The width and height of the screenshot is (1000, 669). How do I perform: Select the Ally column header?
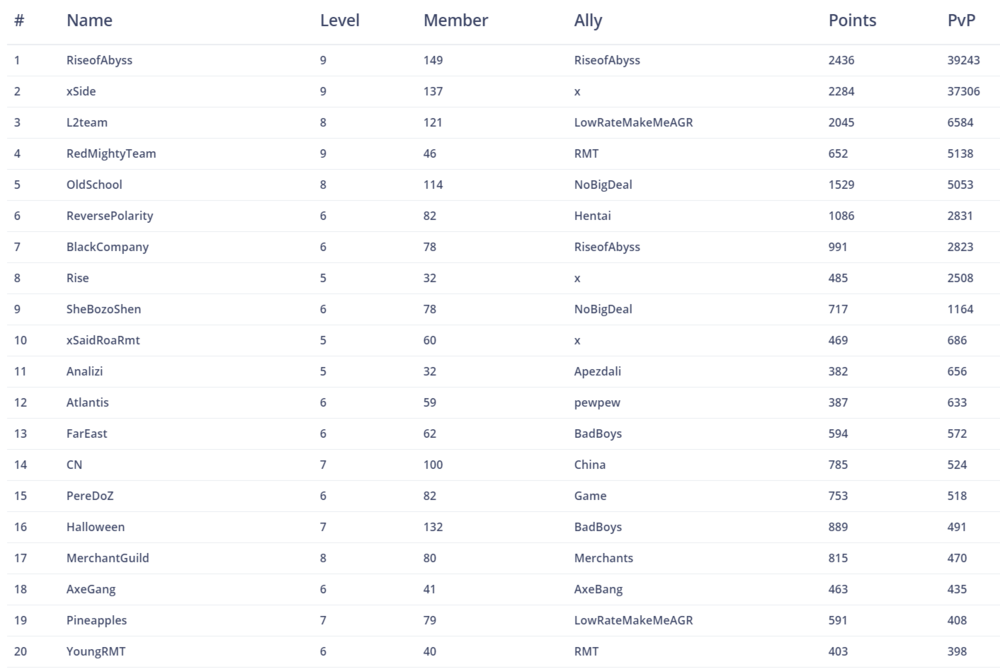coord(588,20)
